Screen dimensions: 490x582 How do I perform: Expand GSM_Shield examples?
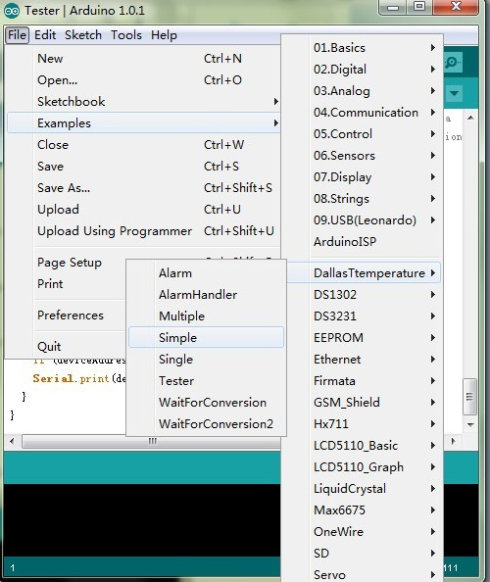click(362, 402)
